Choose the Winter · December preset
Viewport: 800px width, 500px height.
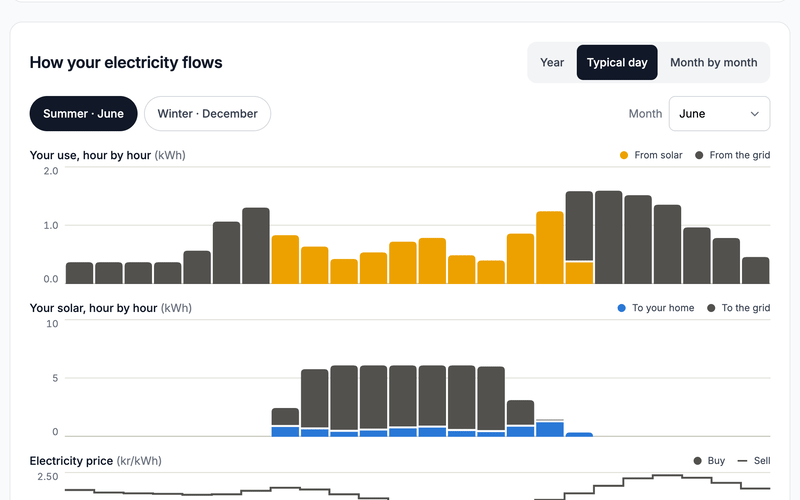pos(207,113)
